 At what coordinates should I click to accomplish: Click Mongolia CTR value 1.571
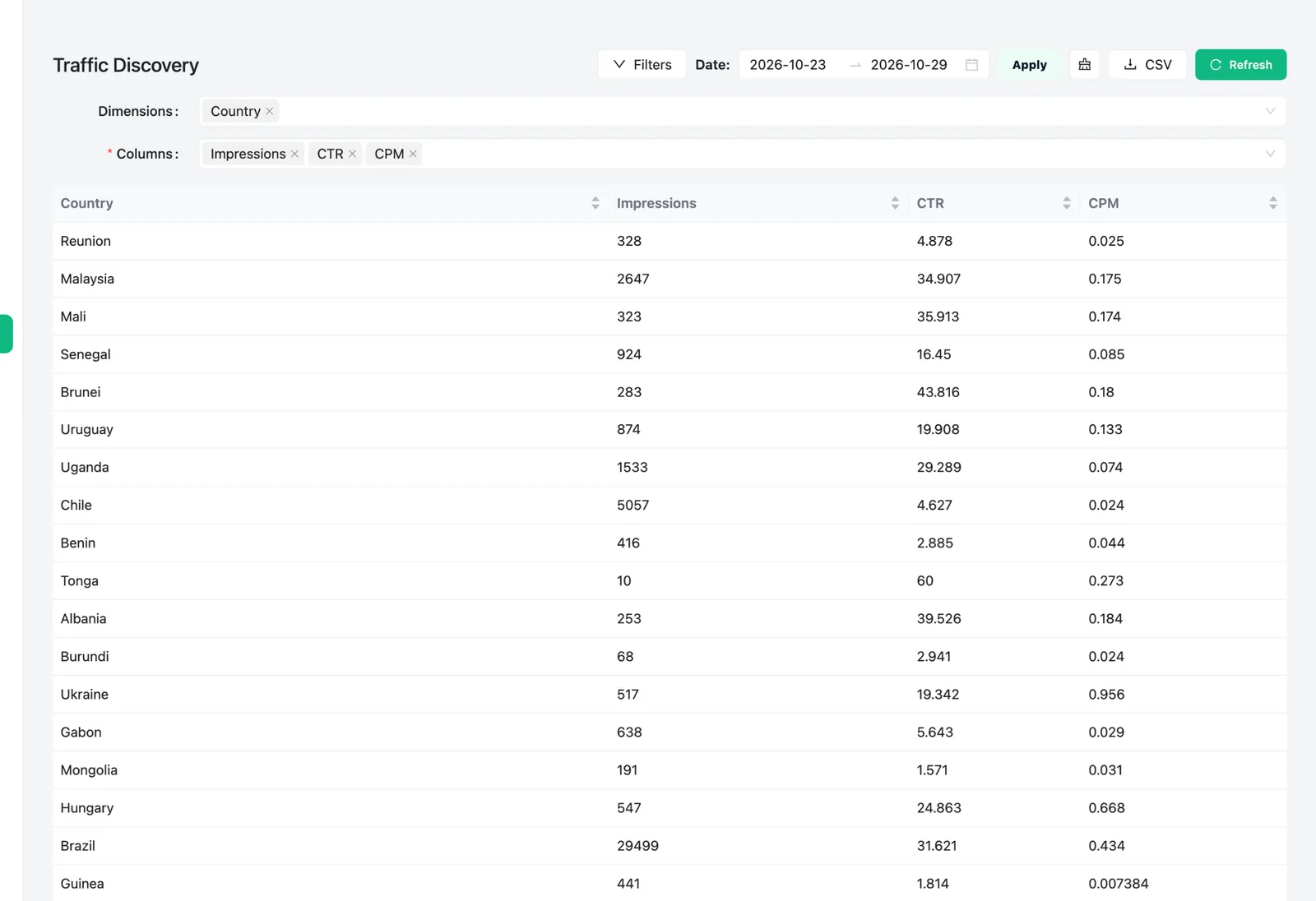pos(933,770)
